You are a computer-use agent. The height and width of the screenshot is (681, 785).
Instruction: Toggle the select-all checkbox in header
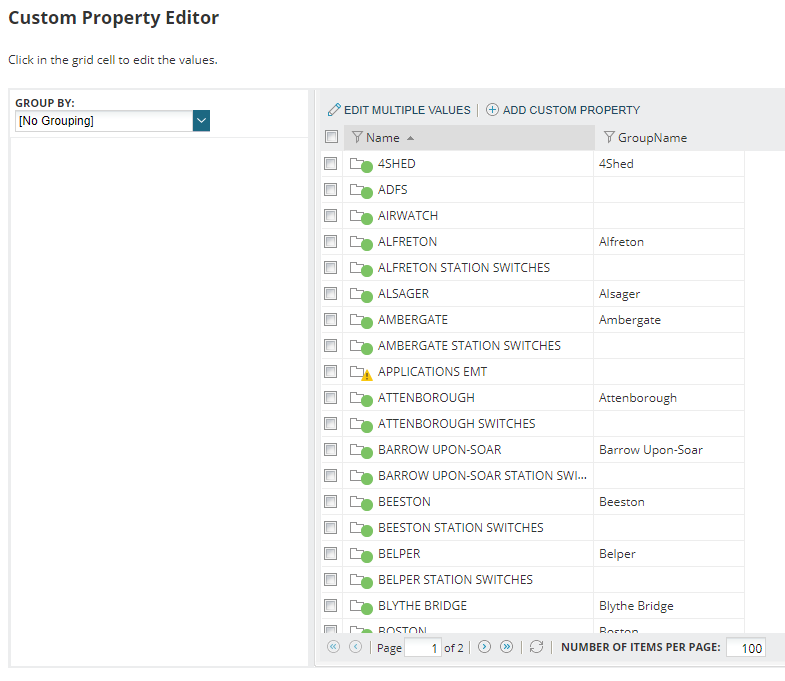tap(331, 137)
